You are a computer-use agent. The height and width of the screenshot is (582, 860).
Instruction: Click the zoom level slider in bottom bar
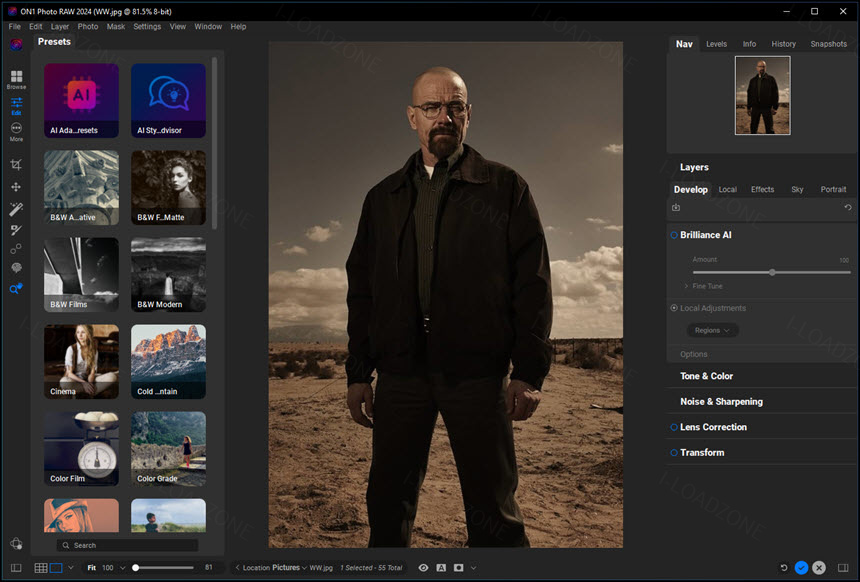coord(165,568)
